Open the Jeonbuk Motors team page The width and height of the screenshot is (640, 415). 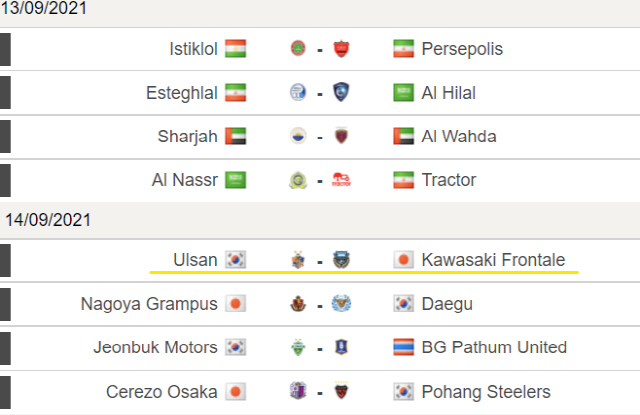(155, 347)
